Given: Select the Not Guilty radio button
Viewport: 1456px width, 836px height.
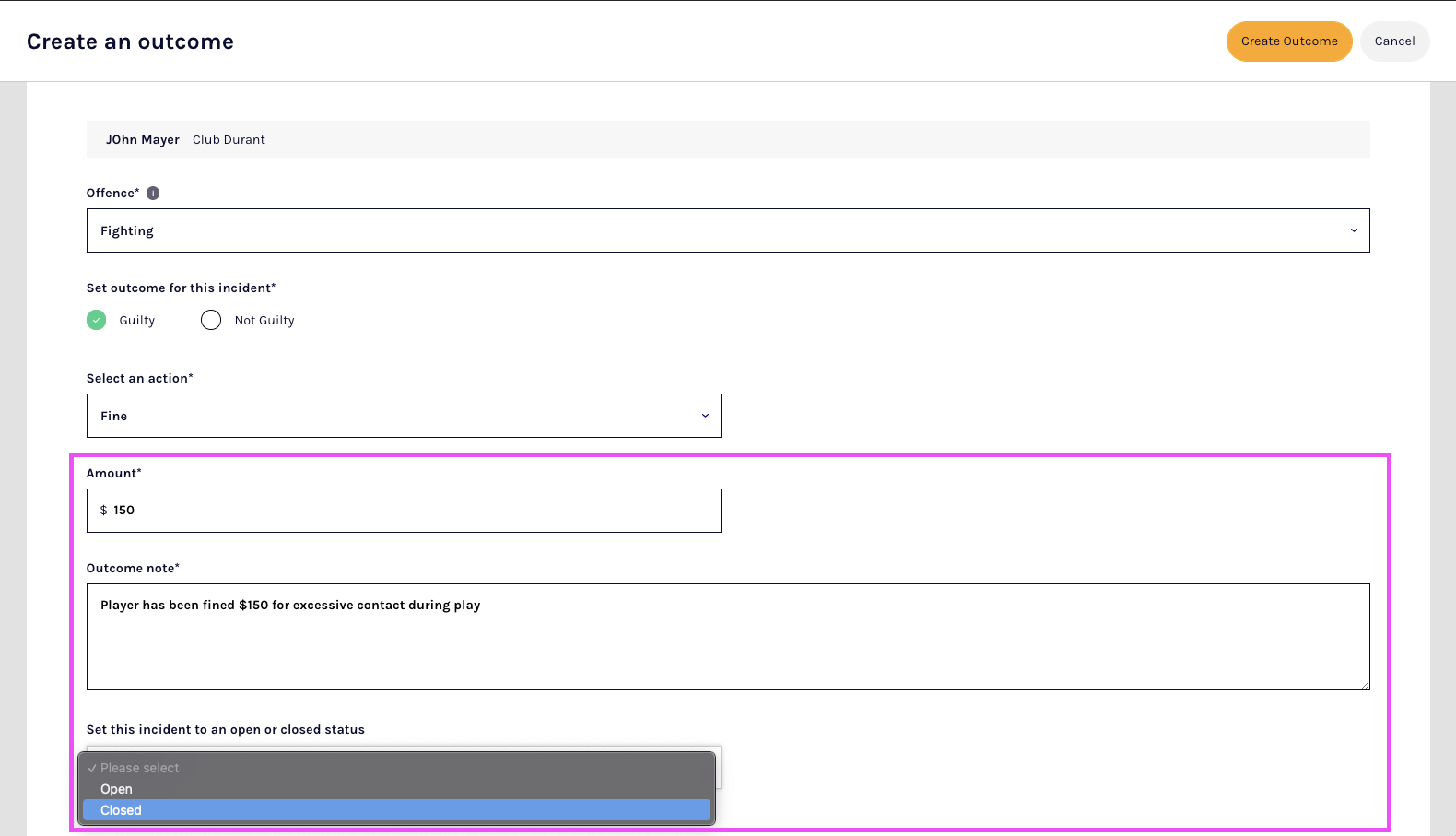Looking at the screenshot, I should 211,320.
